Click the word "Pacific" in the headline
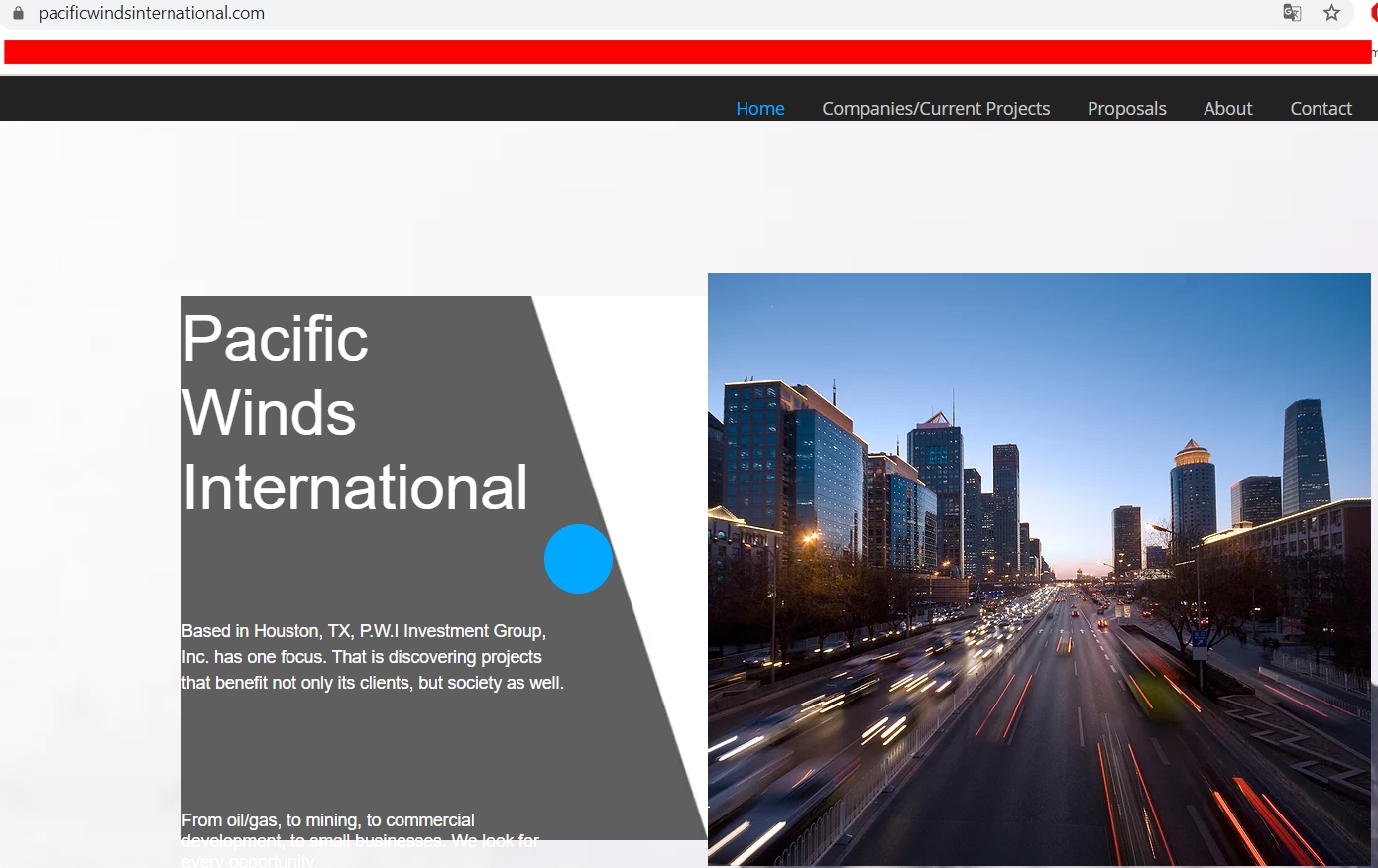 click(275, 339)
